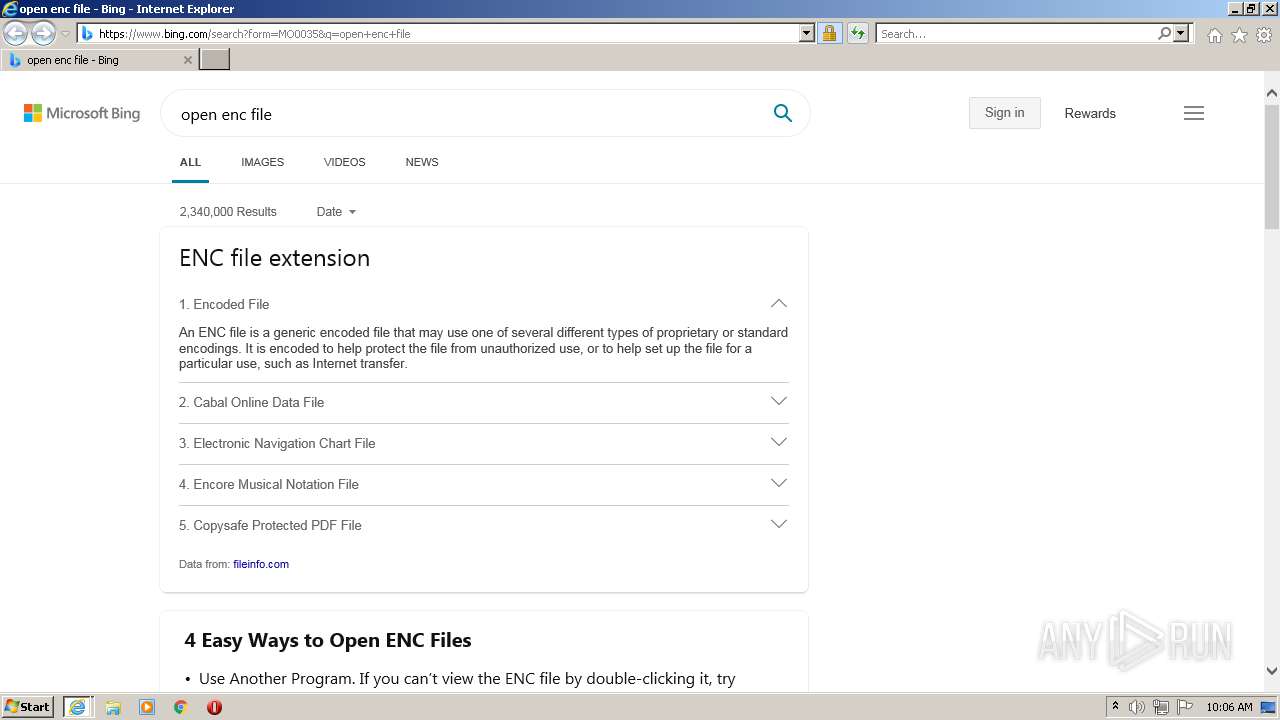Click the '2,340,000 Results' count text
Image resolution: width=1280 pixels, height=720 pixels.
(x=228, y=211)
